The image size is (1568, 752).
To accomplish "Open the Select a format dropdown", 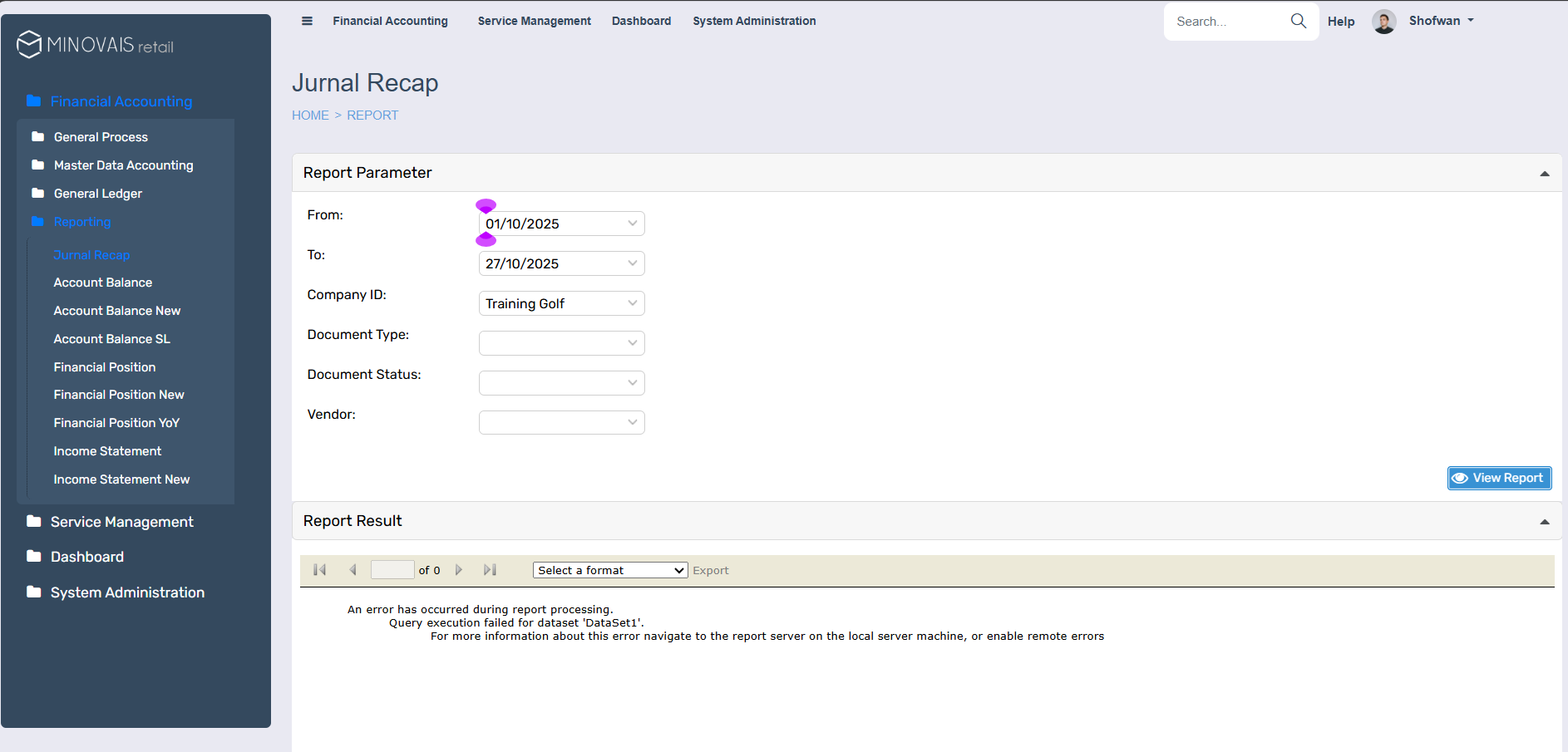I will (x=609, y=570).
